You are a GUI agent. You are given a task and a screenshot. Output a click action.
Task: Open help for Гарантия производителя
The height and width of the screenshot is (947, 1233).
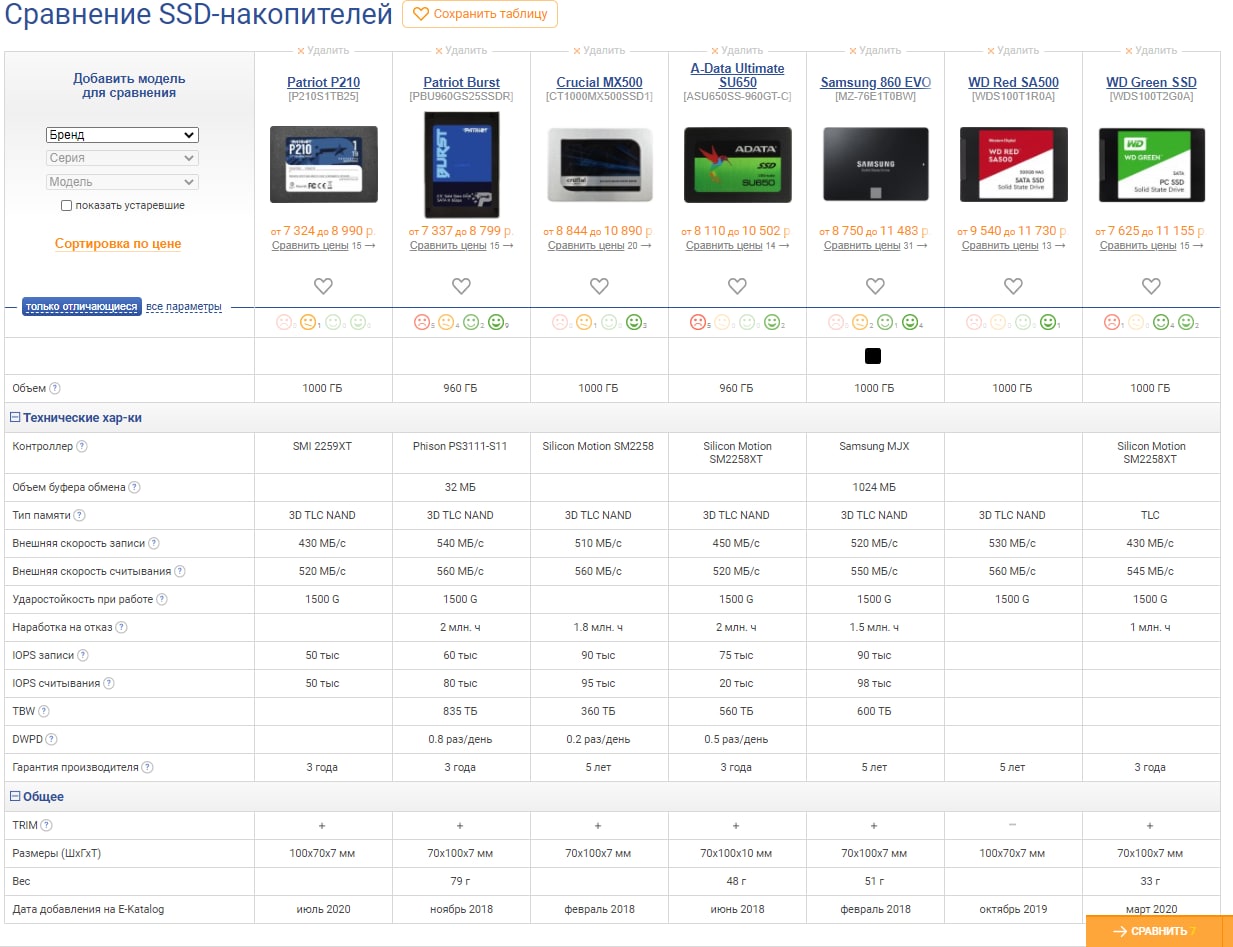click(148, 768)
